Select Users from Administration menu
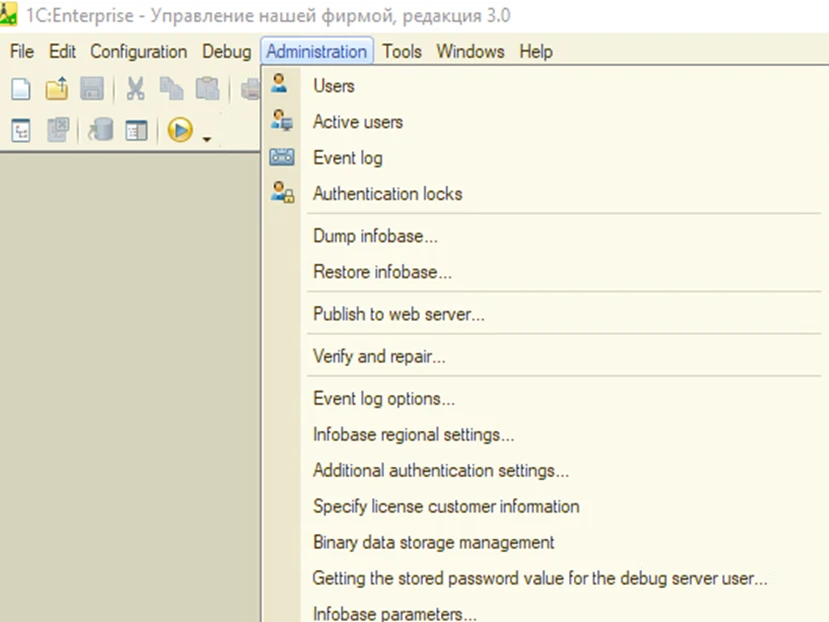Image resolution: width=829 pixels, height=622 pixels. [545, 86]
